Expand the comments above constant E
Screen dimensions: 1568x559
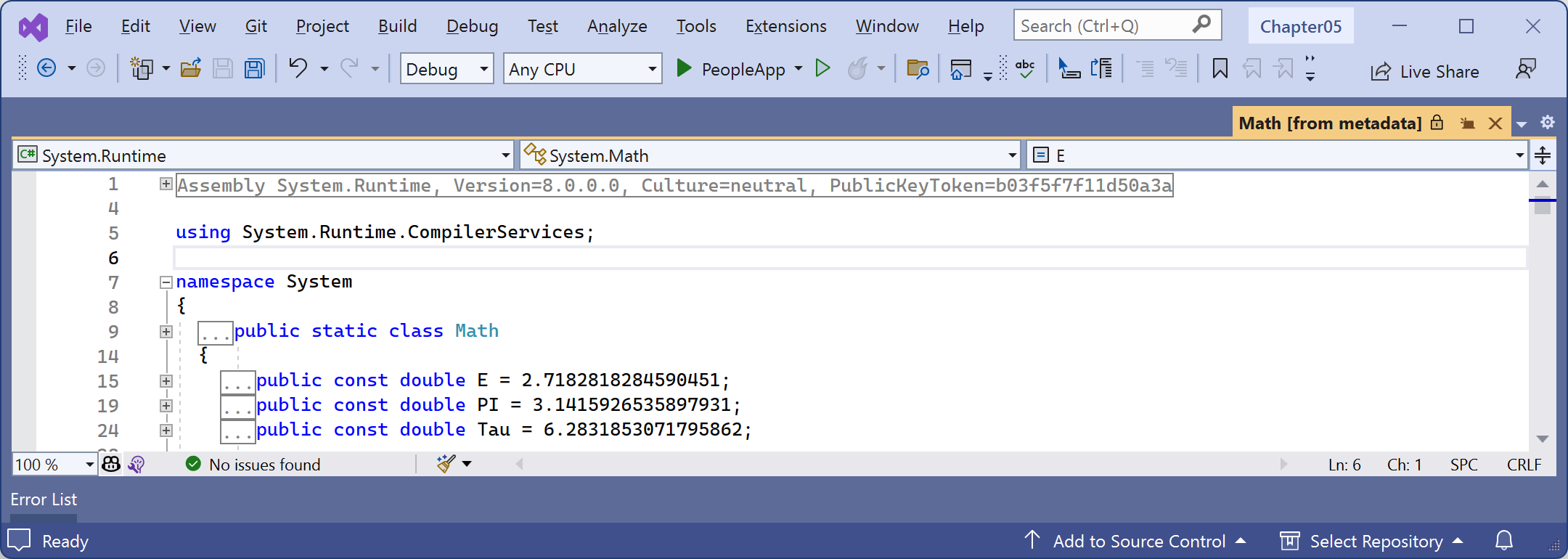(x=166, y=381)
